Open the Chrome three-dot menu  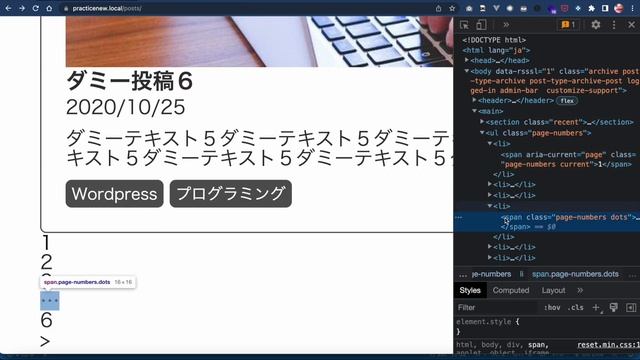[x=632, y=8]
